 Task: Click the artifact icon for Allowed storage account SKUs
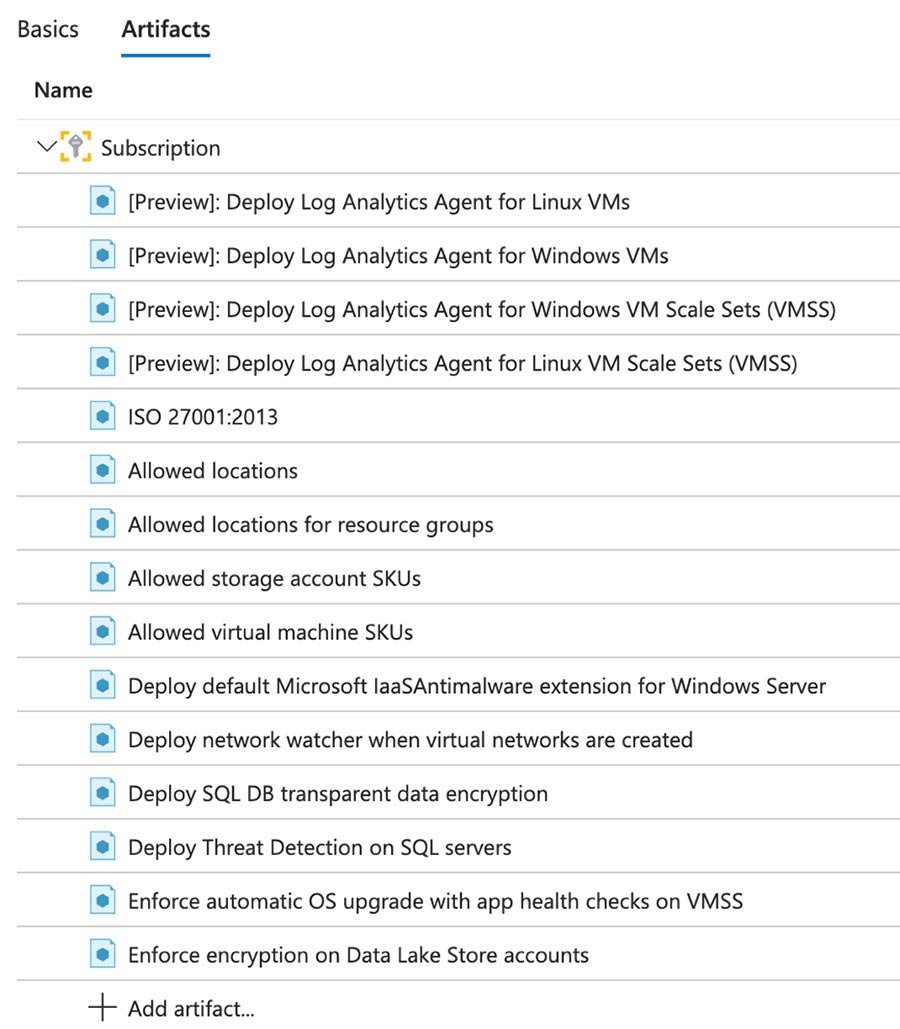pos(103,578)
